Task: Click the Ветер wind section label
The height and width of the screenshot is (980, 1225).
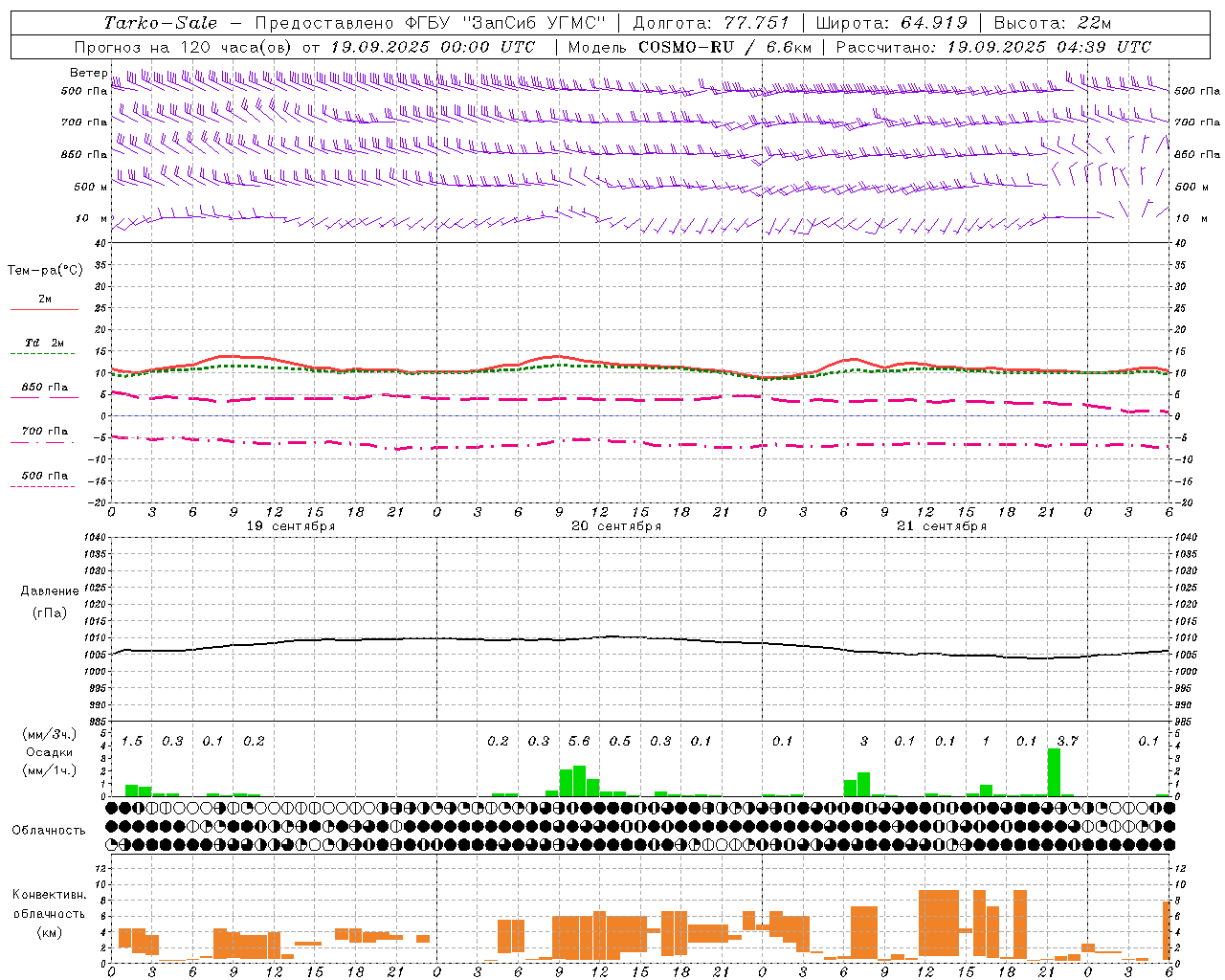Action: [x=88, y=73]
